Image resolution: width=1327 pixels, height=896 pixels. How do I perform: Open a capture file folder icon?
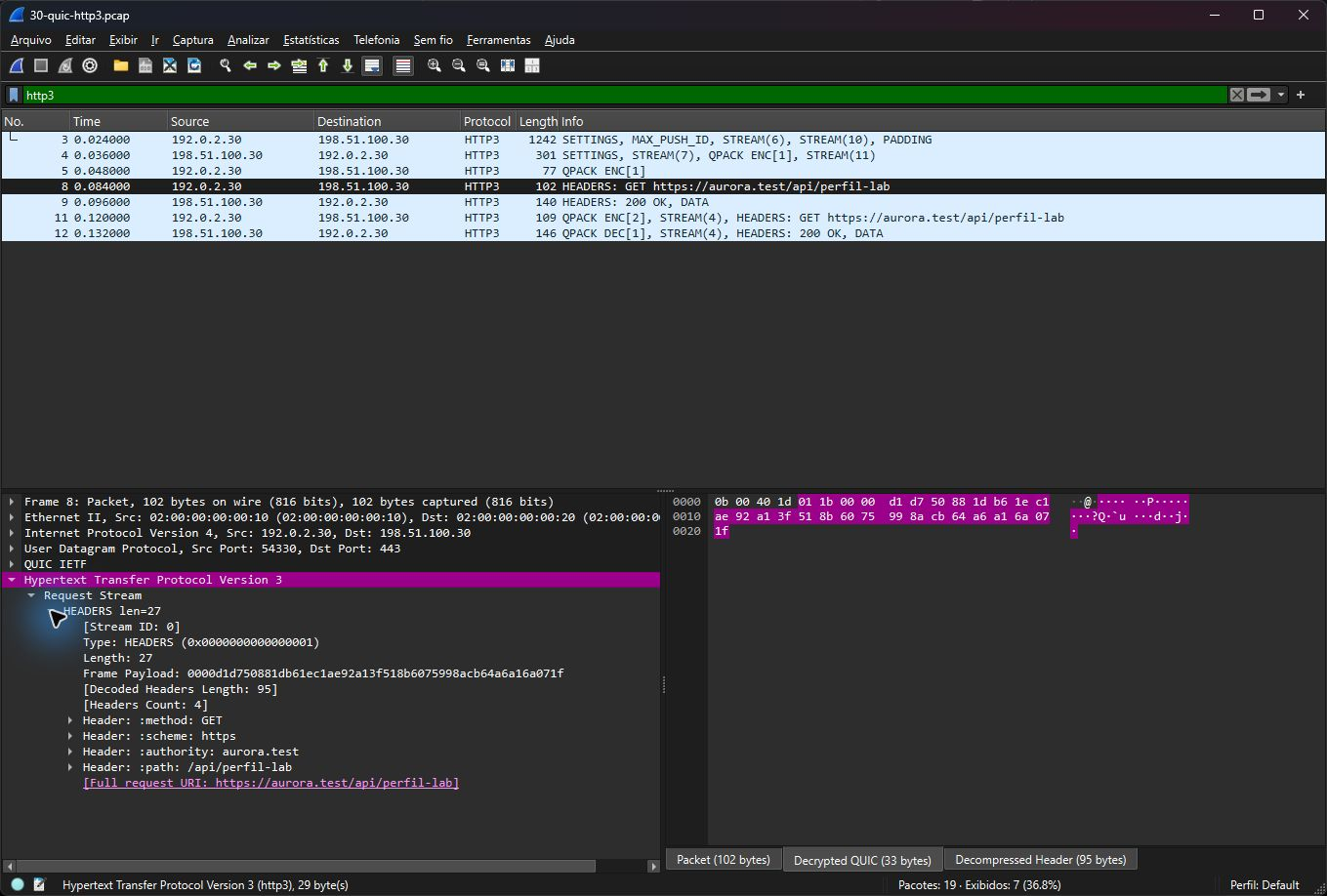pyautogui.click(x=121, y=65)
